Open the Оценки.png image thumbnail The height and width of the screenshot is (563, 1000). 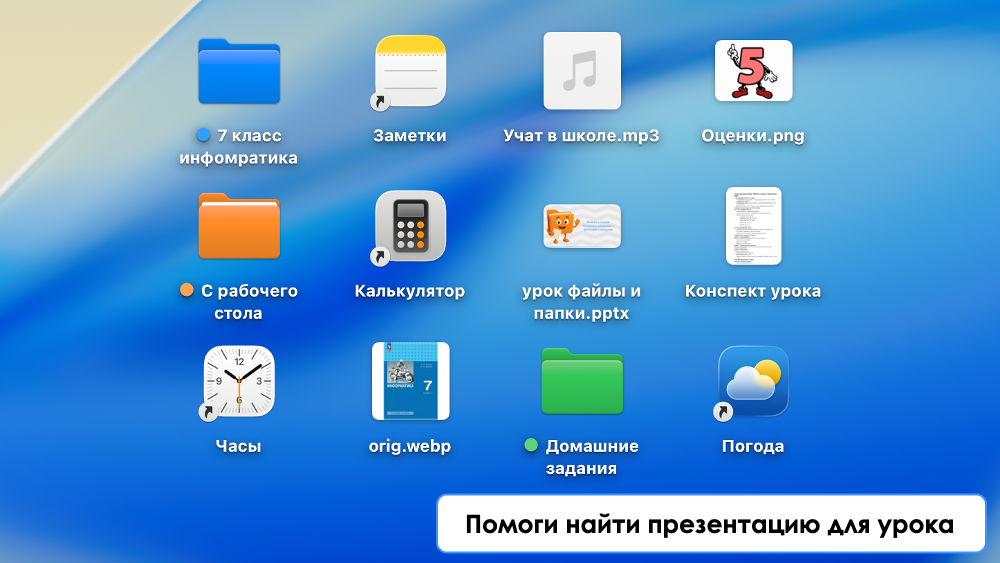pos(753,71)
